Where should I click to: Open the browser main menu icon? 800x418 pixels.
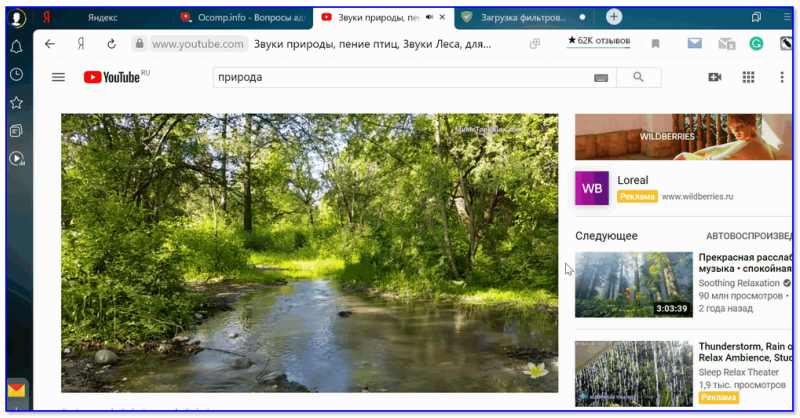[787, 17]
